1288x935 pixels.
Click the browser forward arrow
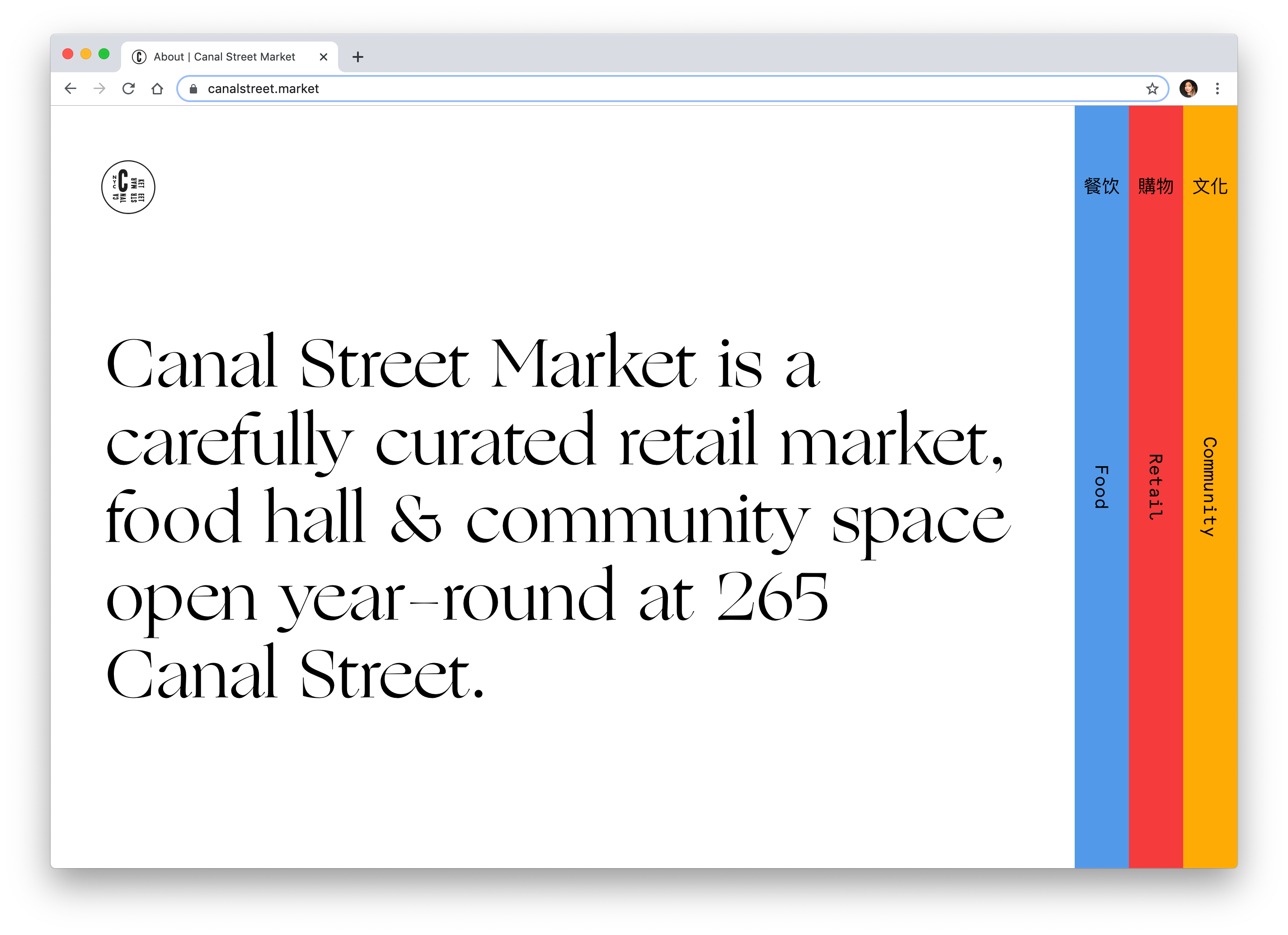click(99, 89)
